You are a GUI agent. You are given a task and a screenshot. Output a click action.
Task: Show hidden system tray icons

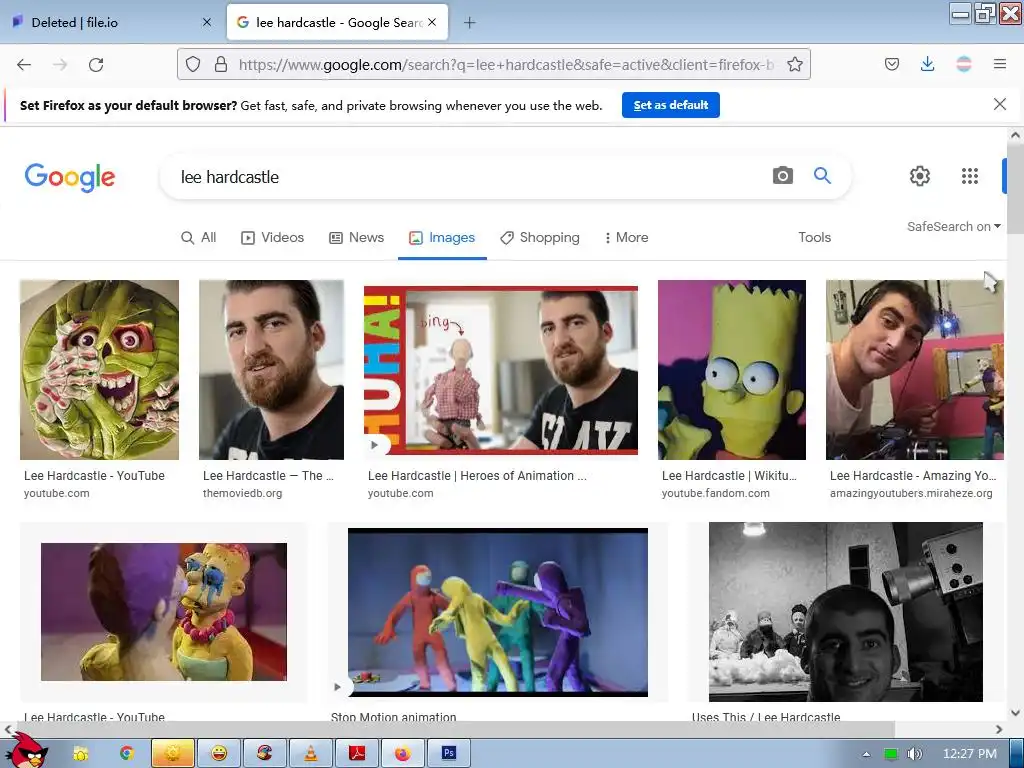point(867,754)
